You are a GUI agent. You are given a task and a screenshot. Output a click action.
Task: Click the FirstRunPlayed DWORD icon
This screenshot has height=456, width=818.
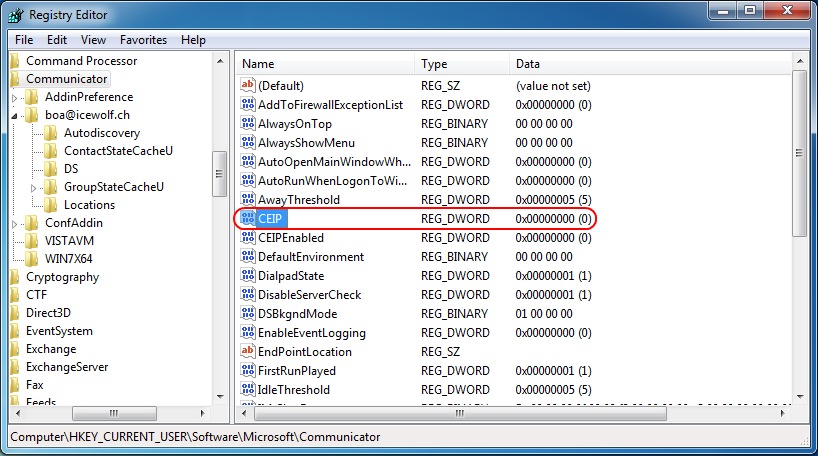click(x=248, y=371)
